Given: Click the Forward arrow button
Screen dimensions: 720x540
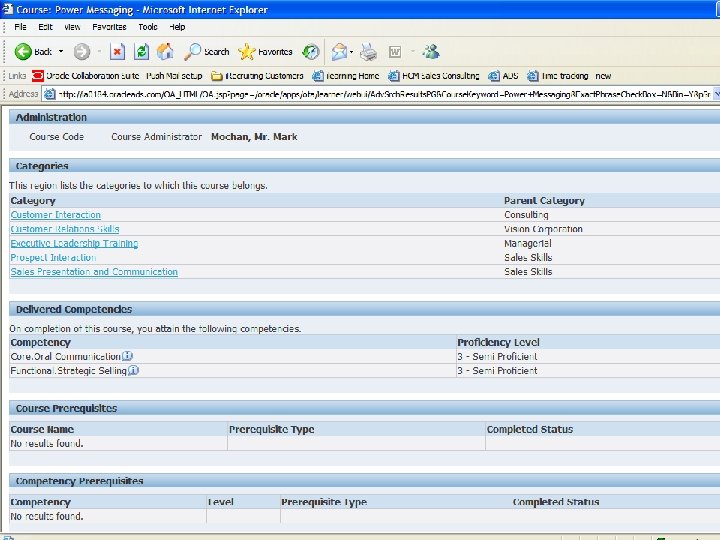Looking at the screenshot, I should 82,51.
